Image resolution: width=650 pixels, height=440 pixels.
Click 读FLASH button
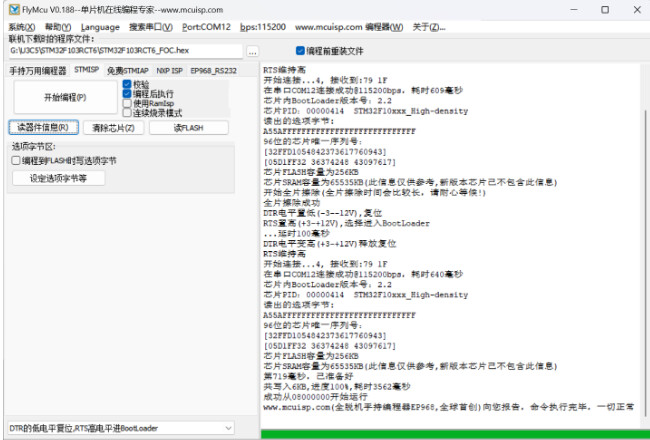pos(189,128)
